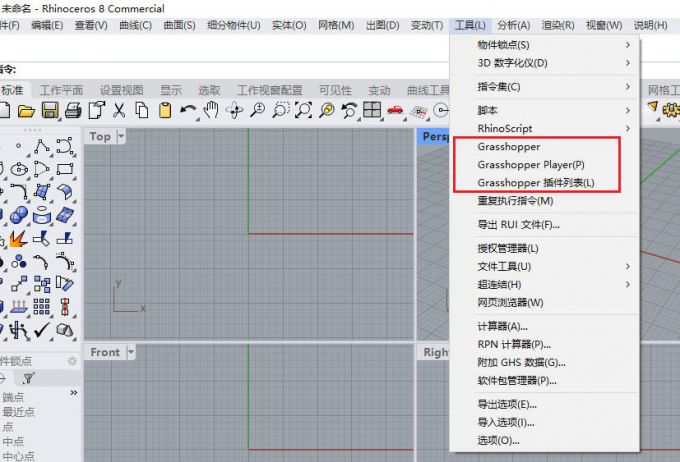Screen dimensions: 680x462
Task: Expand the RhinoScript submenu
Action: (545, 128)
